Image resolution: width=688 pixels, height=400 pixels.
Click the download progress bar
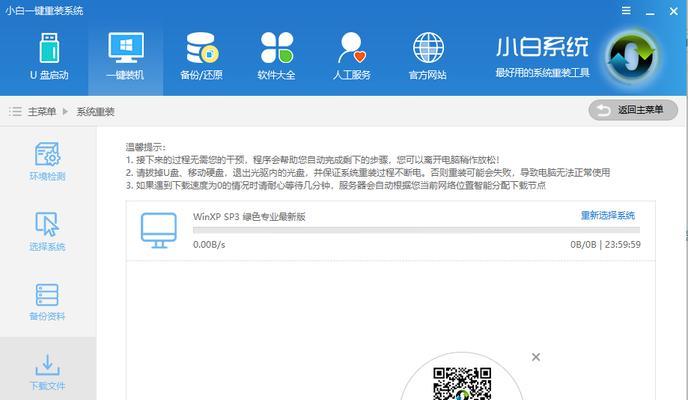416,230
